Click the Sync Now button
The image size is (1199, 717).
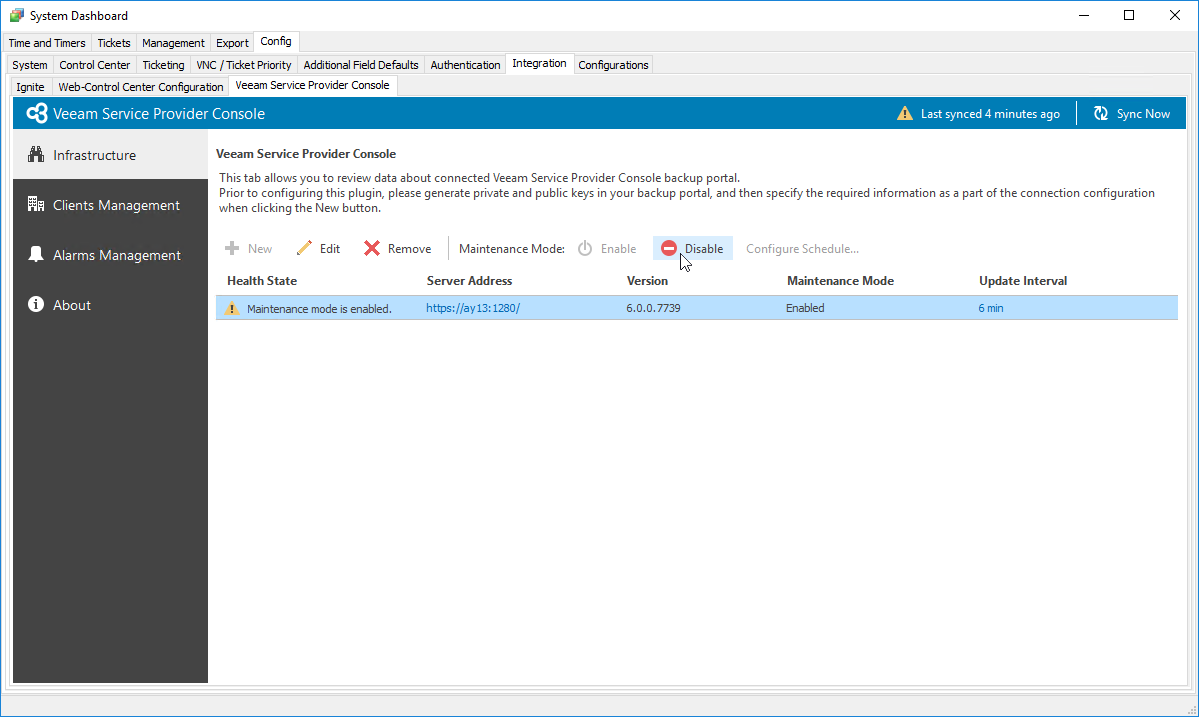(x=1131, y=113)
